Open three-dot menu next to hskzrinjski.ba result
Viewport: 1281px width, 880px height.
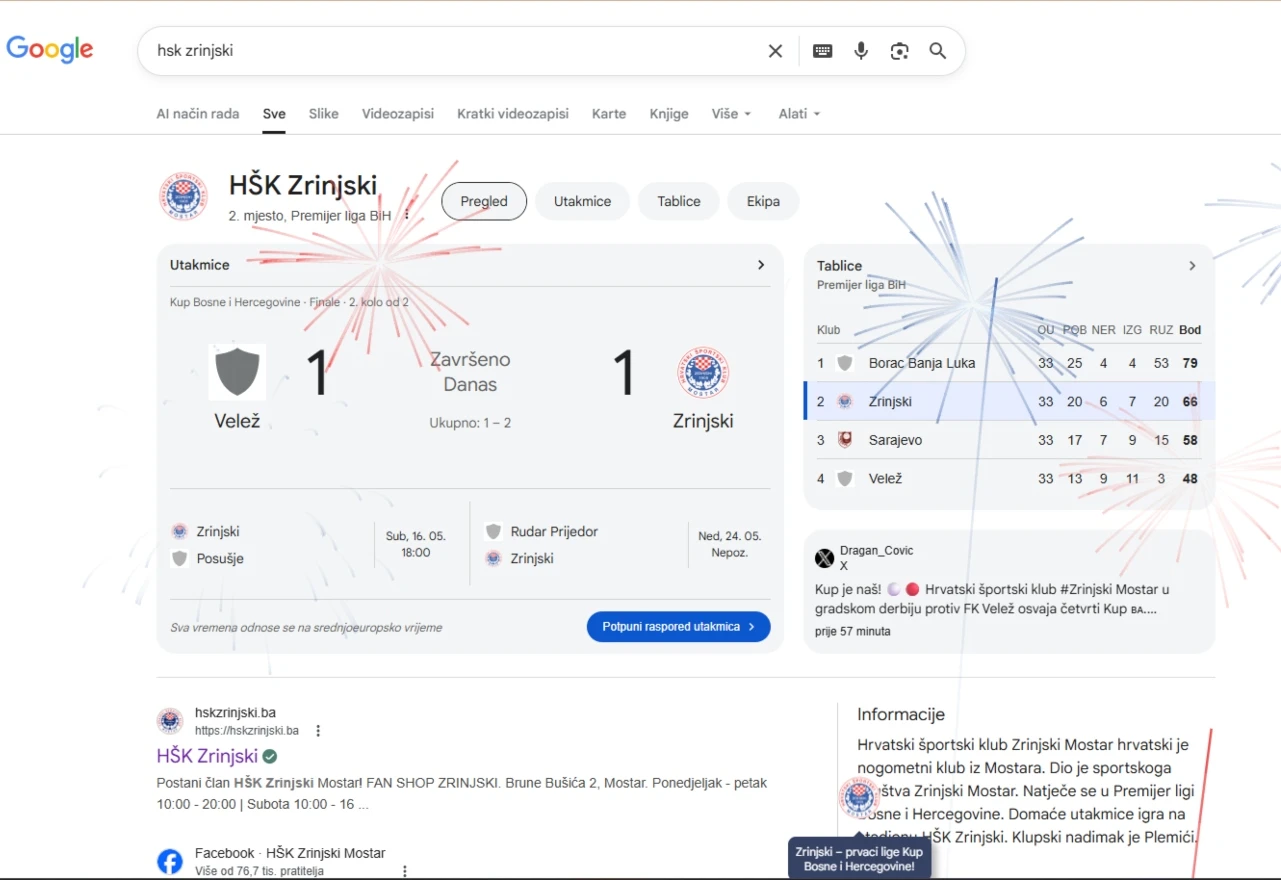point(318,731)
